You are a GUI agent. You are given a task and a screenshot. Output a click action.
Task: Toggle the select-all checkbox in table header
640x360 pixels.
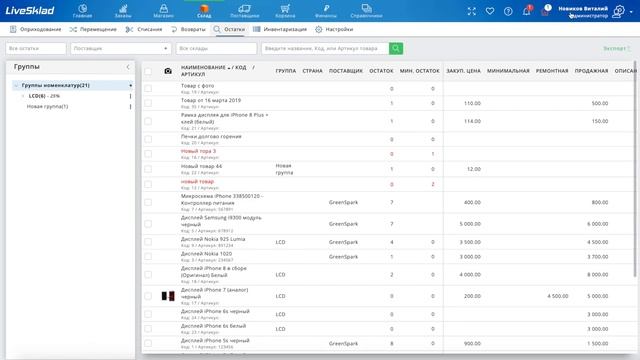(148, 71)
